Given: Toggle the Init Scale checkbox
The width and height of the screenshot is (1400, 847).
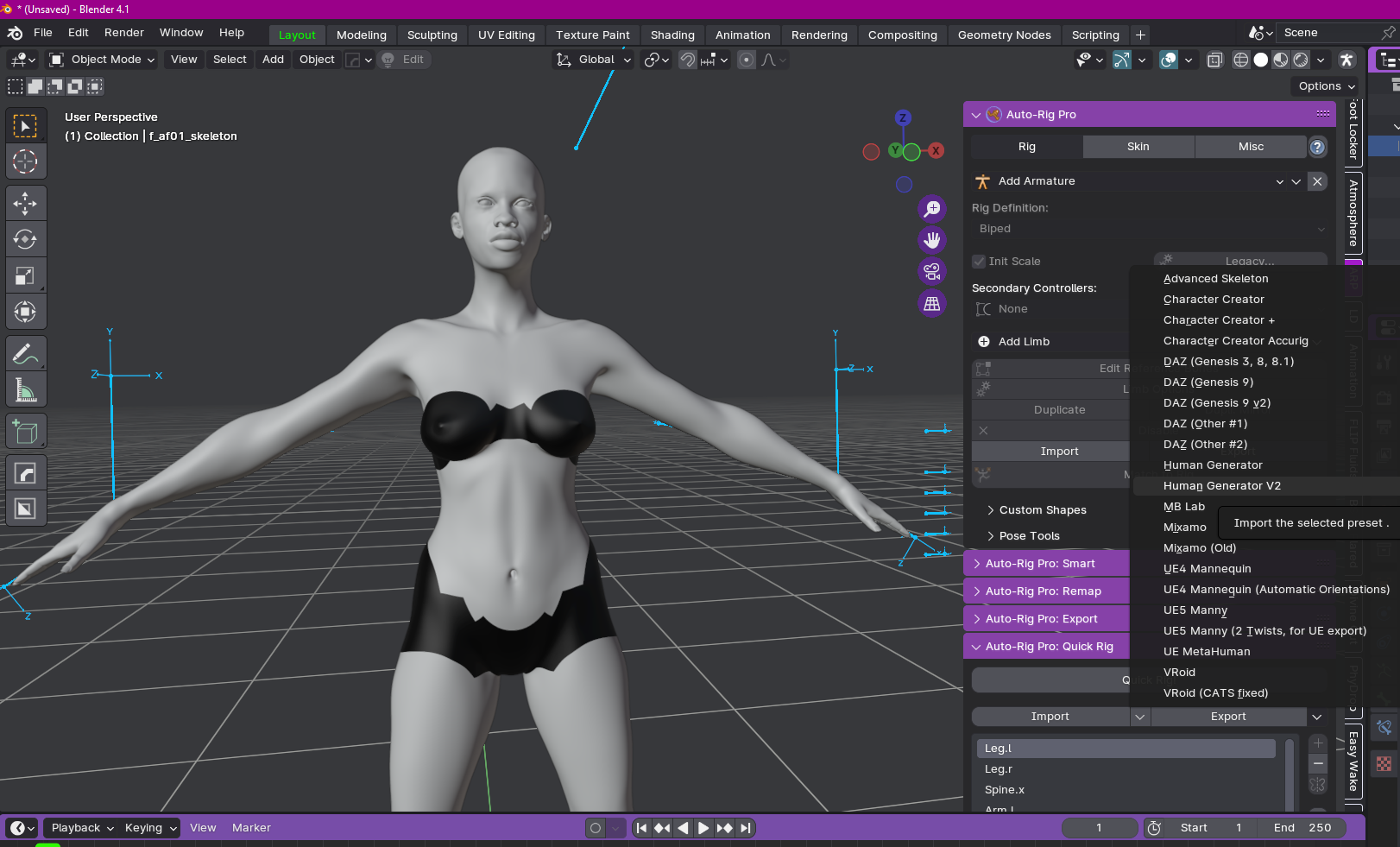Looking at the screenshot, I should point(979,262).
